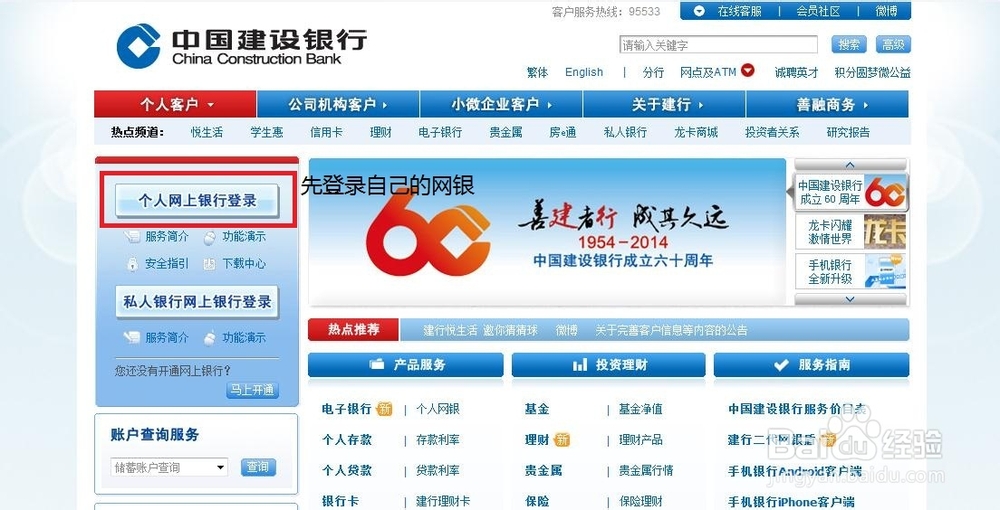This screenshot has width=1000, height=510.
Task: Open the 会员社区 link
Action: 818,11
